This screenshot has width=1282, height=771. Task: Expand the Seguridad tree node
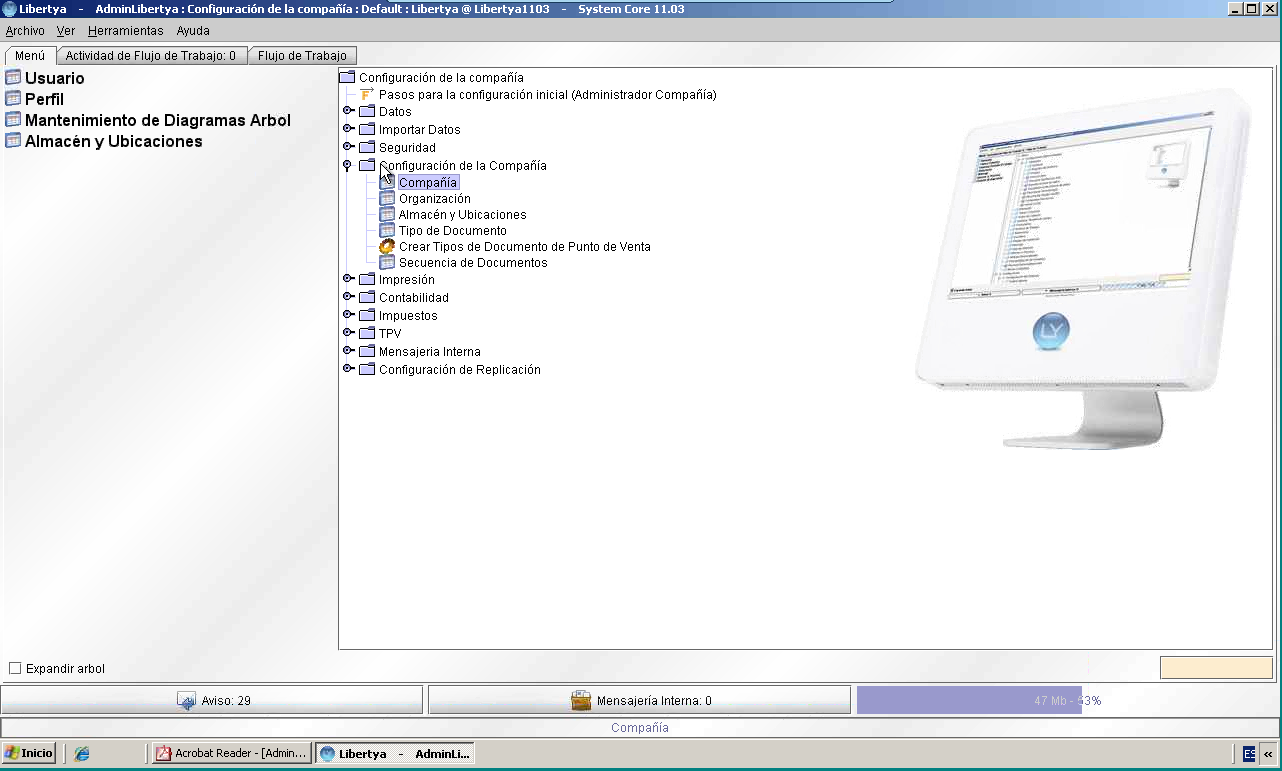(348, 147)
